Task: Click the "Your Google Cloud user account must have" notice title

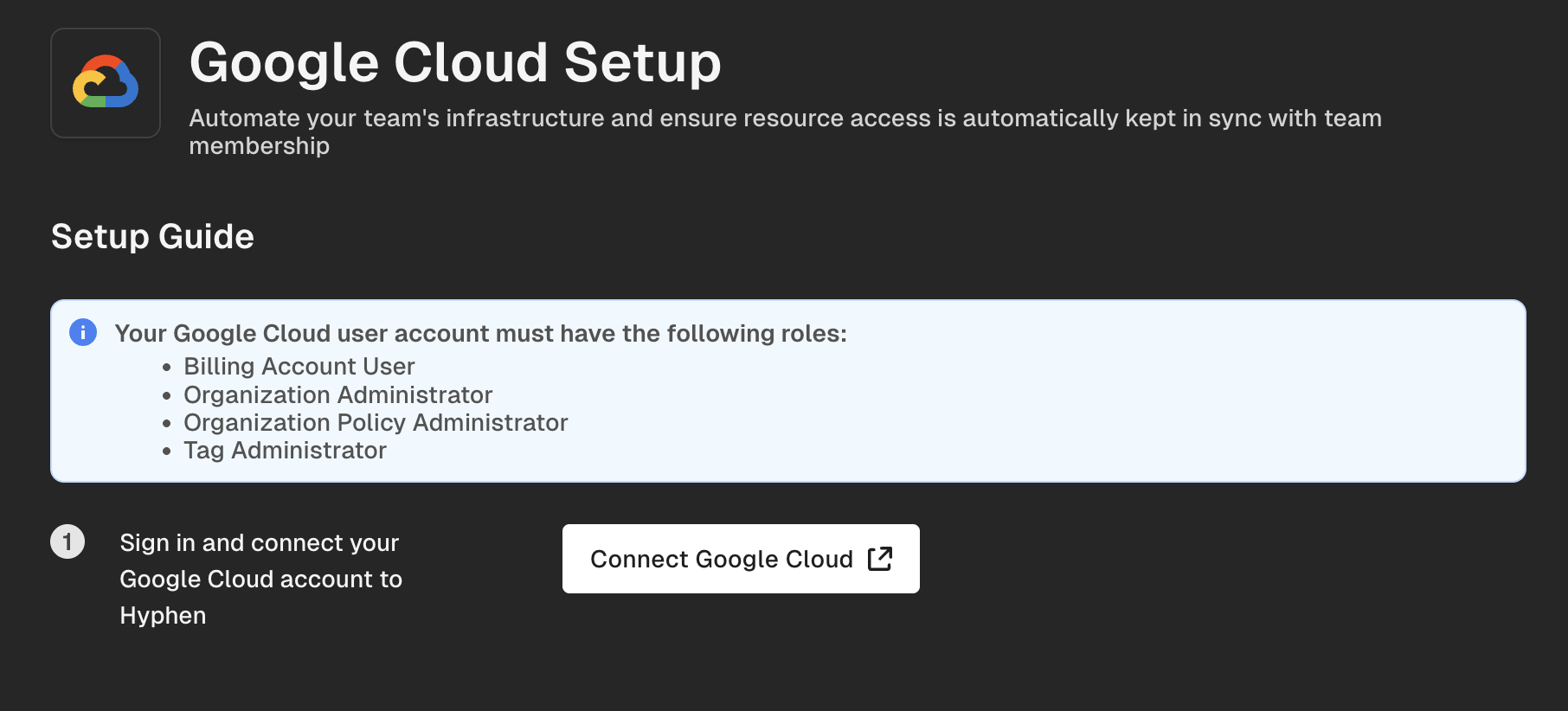Action: click(x=481, y=333)
